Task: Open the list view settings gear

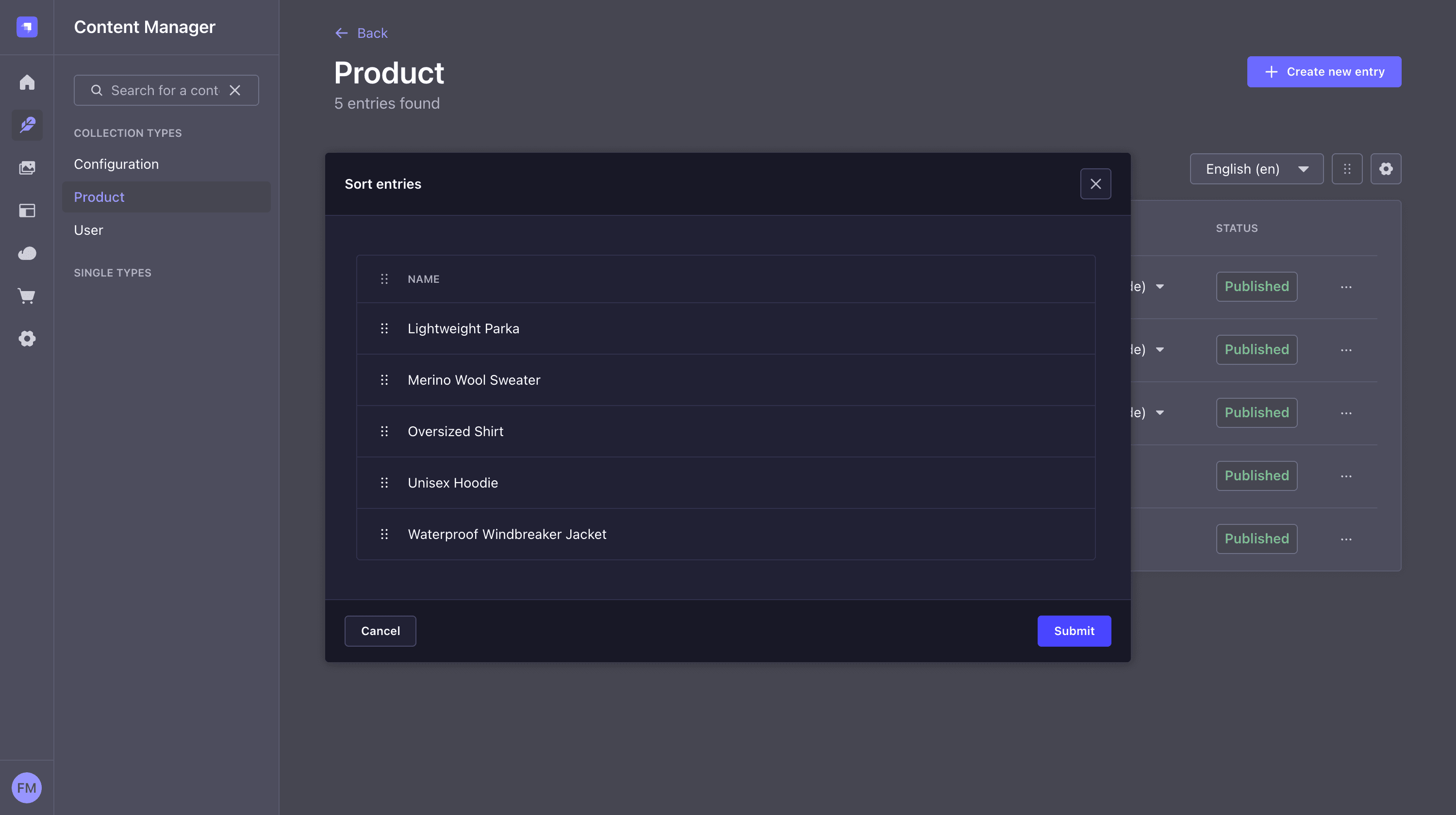Action: [1385, 169]
